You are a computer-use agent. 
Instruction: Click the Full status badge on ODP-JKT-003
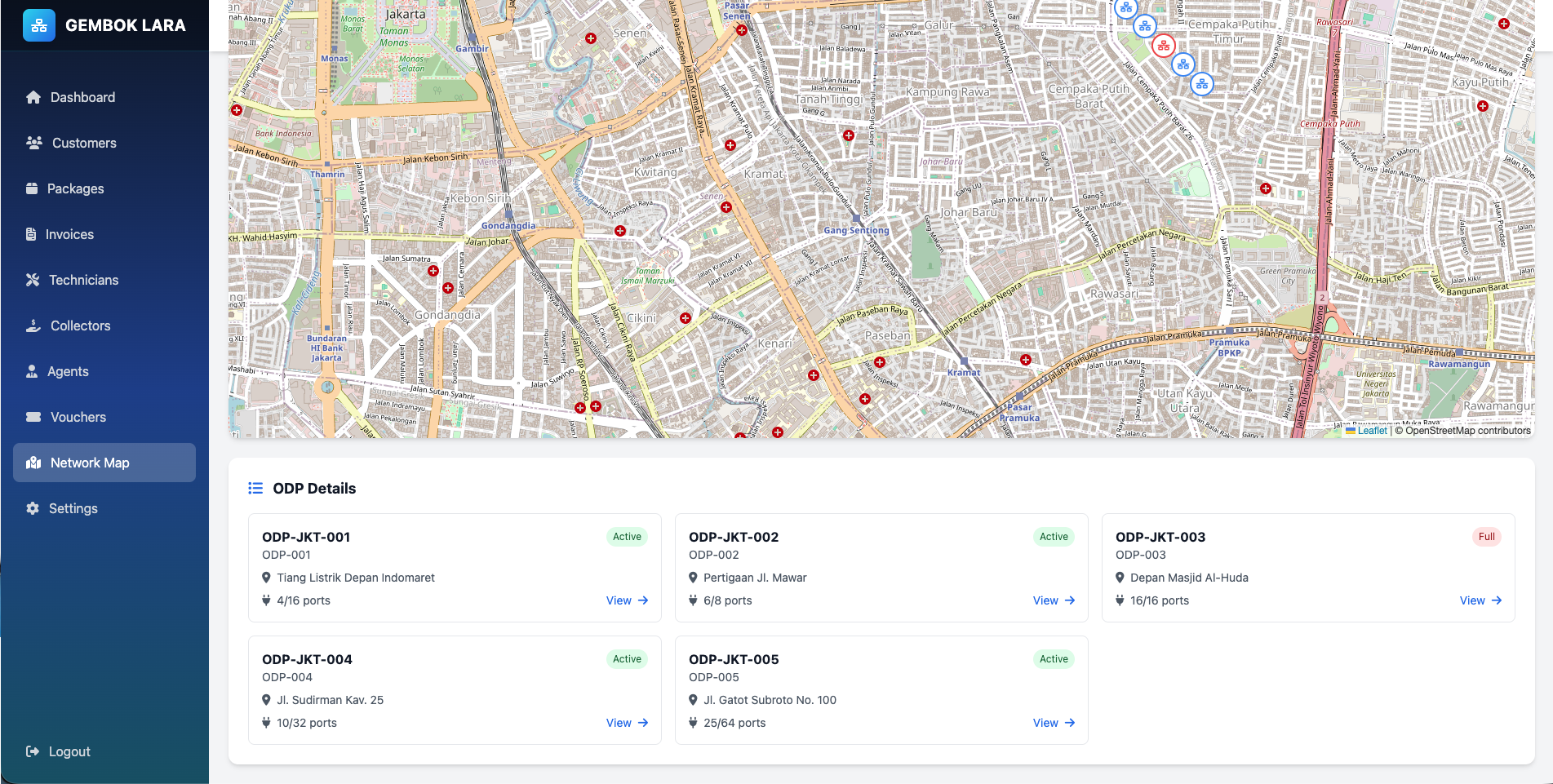tap(1486, 537)
